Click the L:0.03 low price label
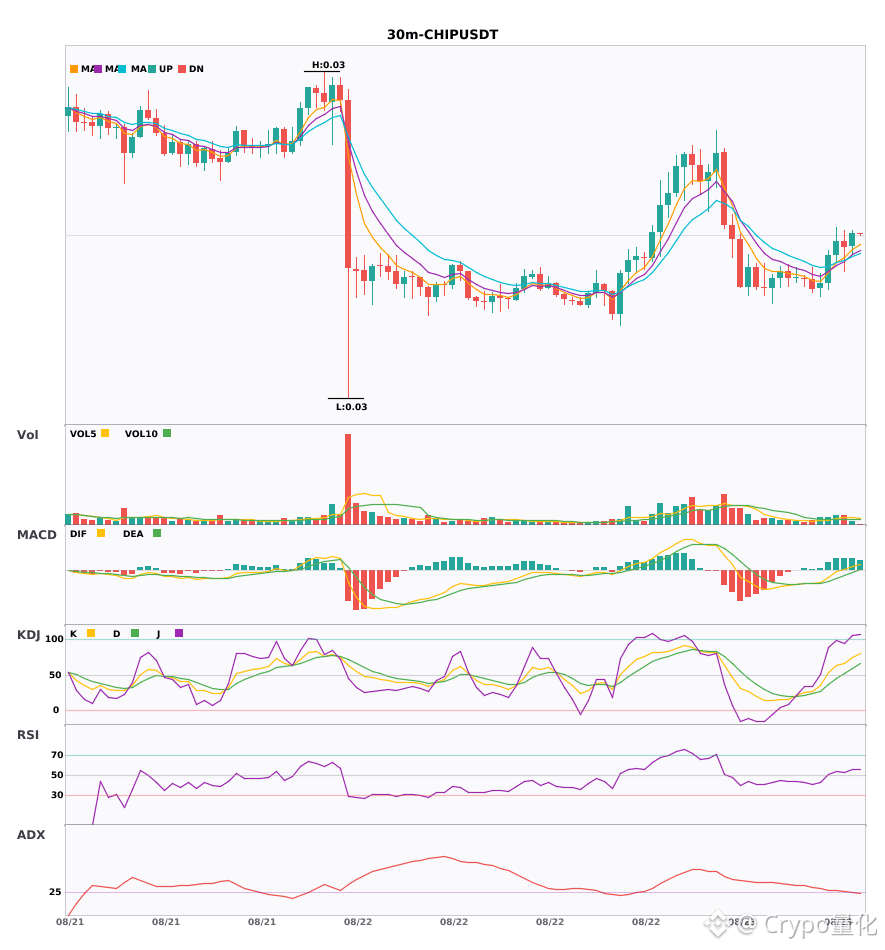 [351, 407]
